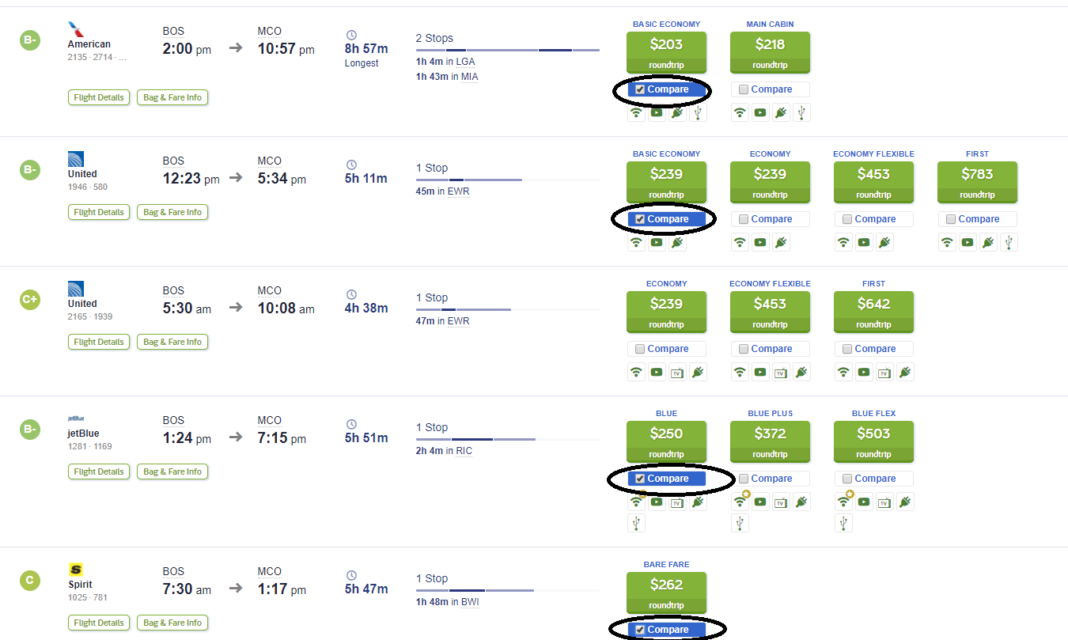Click the Spirit Airlines logo
Image resolution: width=1068 pixels, height=640 pixels.
[77, 568]
